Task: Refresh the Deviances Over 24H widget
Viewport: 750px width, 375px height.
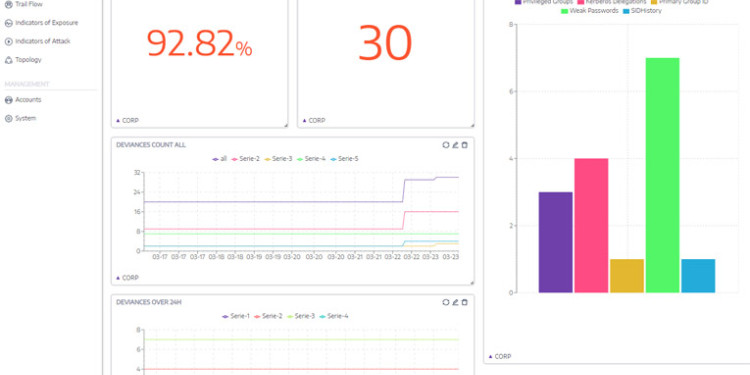Action: coord(446,302)
